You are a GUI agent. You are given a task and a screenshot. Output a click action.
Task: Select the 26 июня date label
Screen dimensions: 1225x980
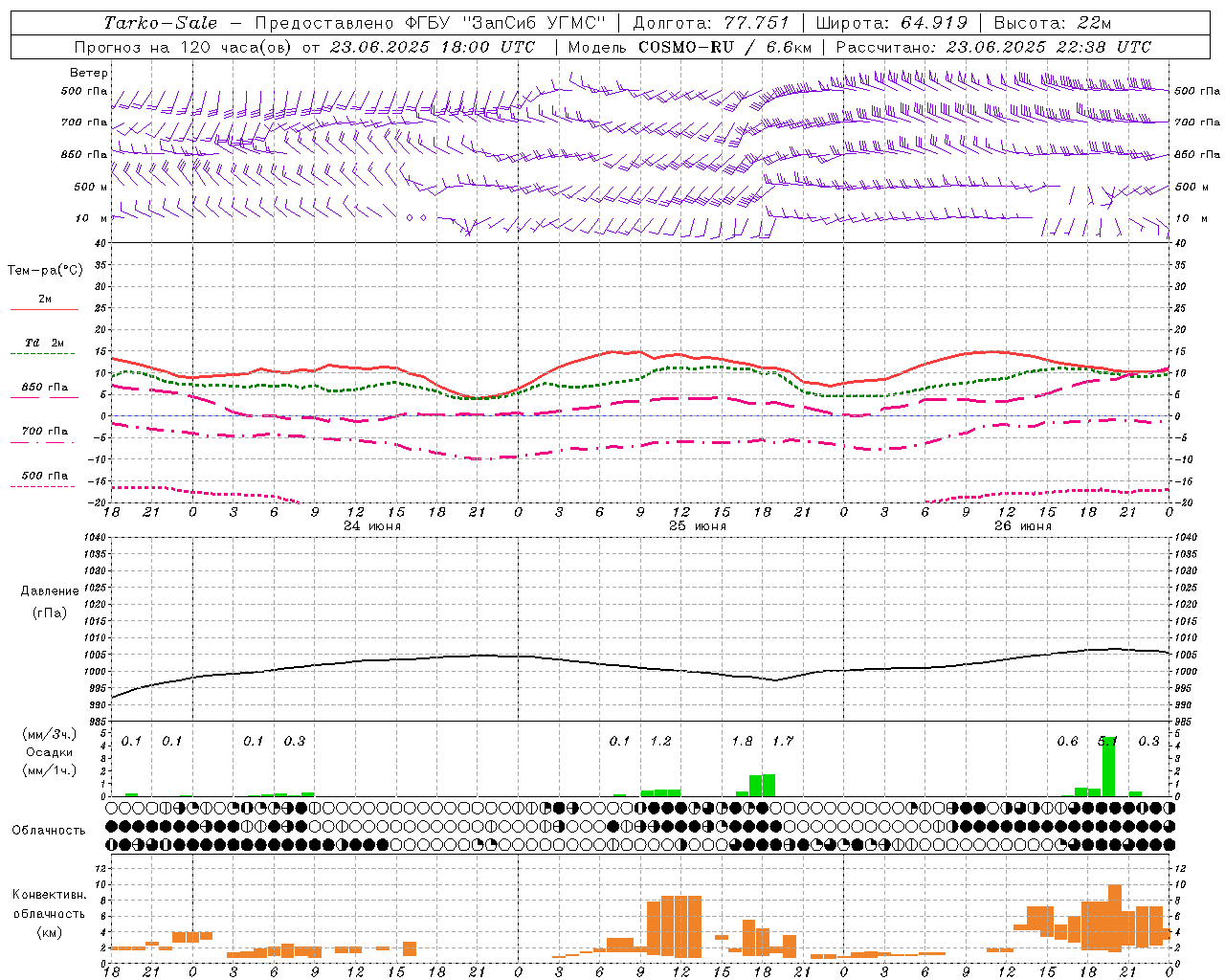[1023, 525]
